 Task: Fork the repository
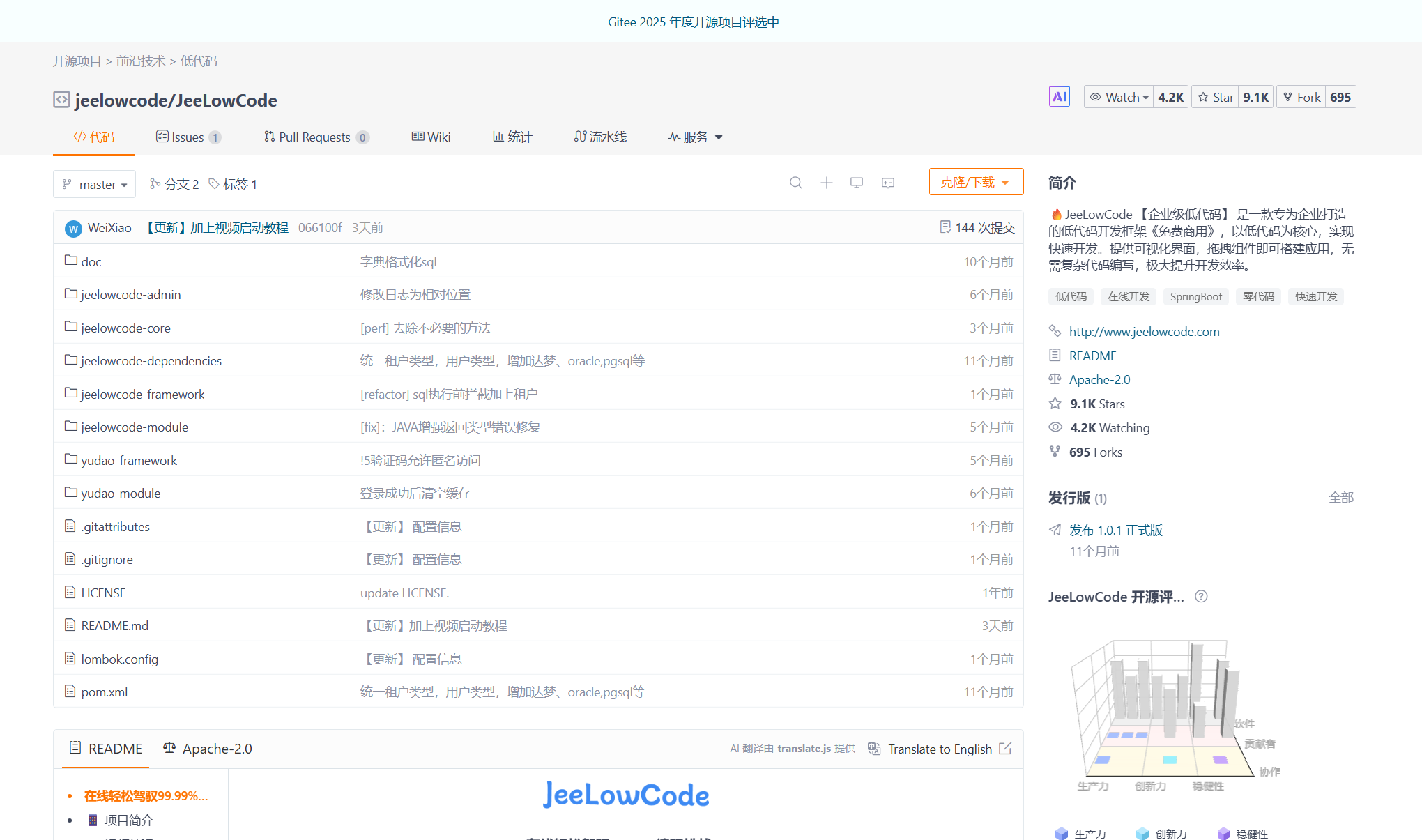(x=1301, y=96)
